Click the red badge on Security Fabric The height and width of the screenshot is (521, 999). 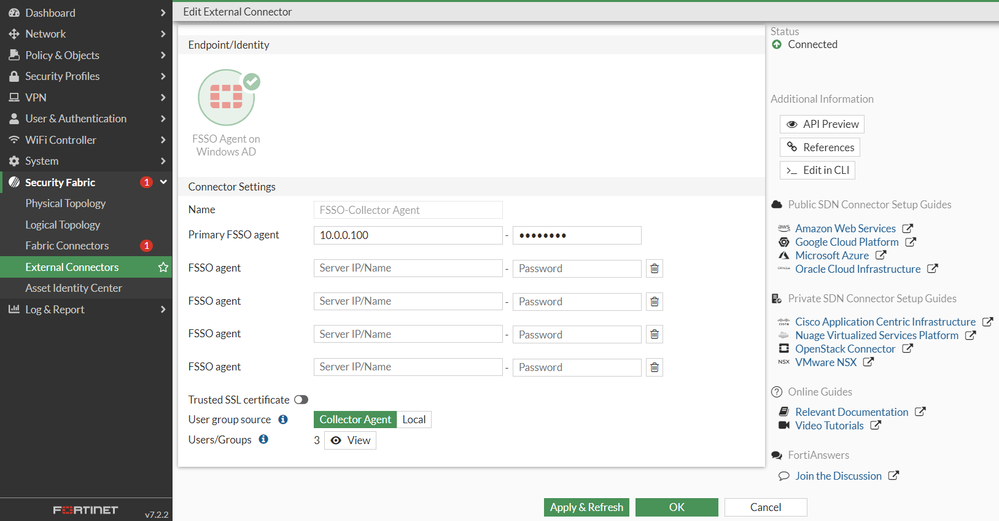tap(146, 182)
